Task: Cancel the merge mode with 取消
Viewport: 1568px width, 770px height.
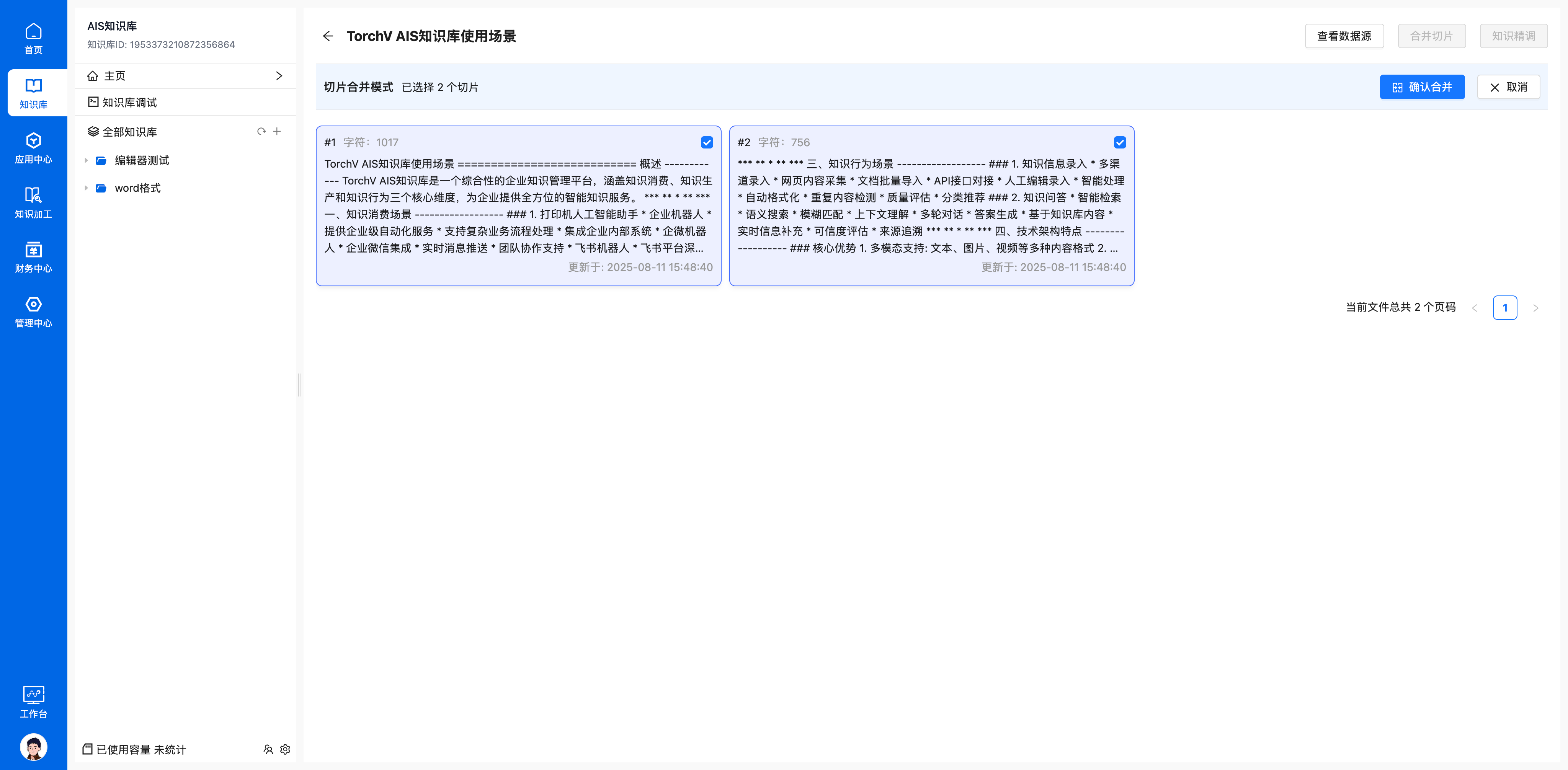Action: (1508, 87)
